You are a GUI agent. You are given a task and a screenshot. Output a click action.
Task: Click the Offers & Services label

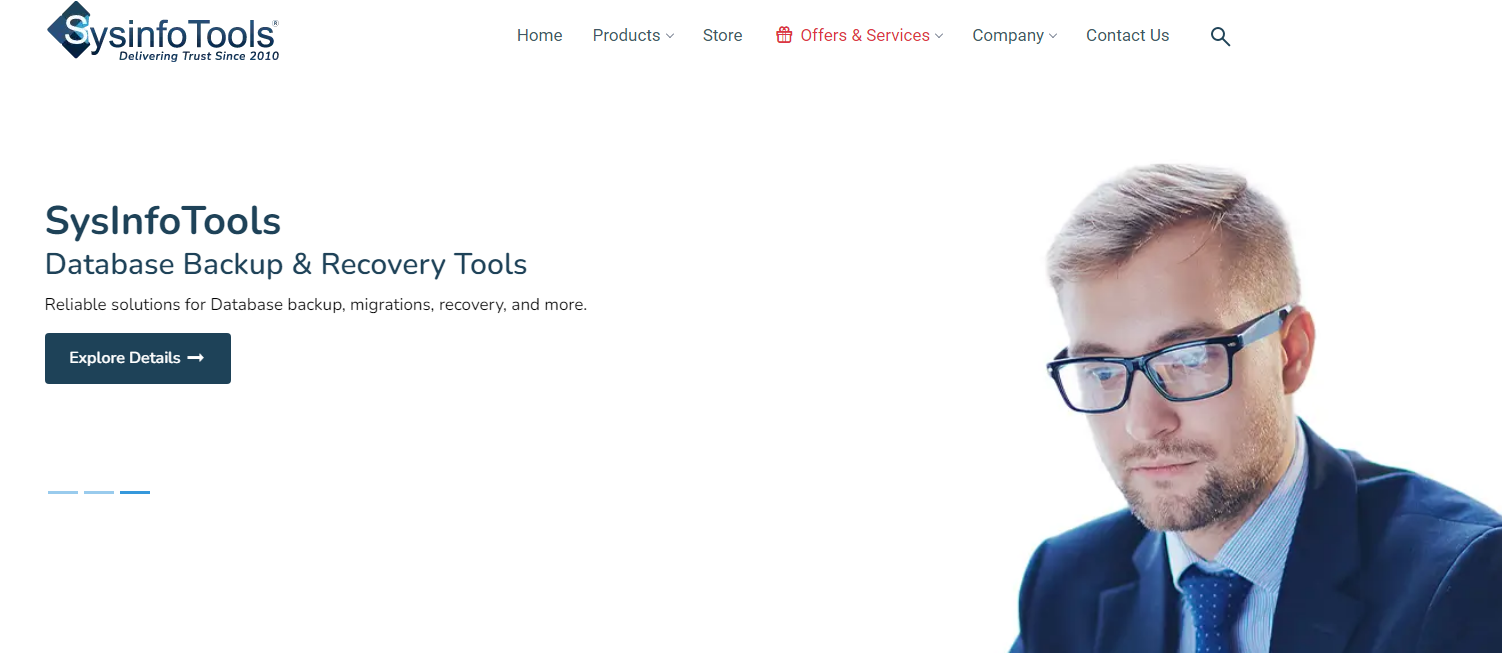865,35
